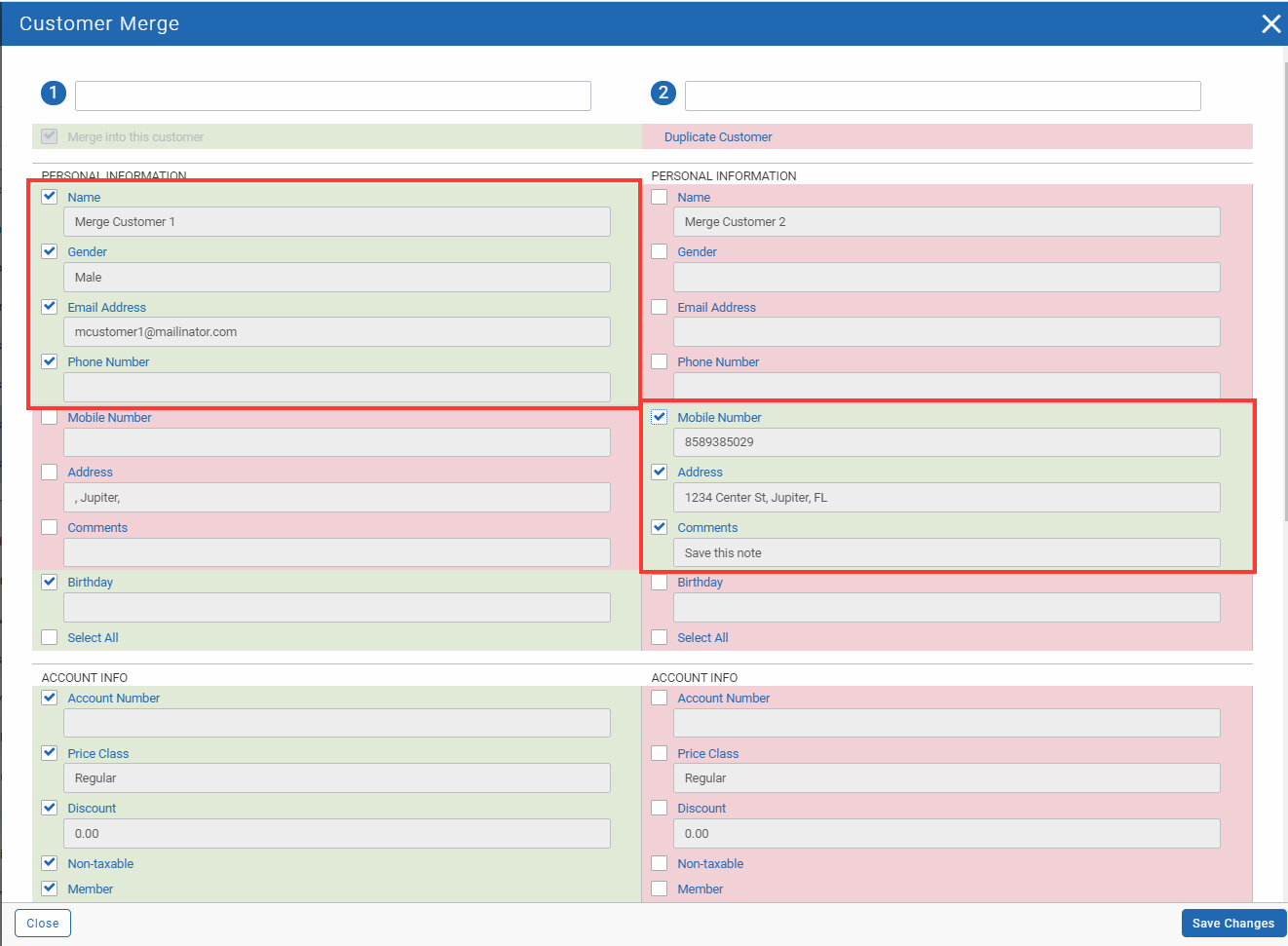Click the second customer search field
This screenshot has height=946, width=1288.
[942, 95]
